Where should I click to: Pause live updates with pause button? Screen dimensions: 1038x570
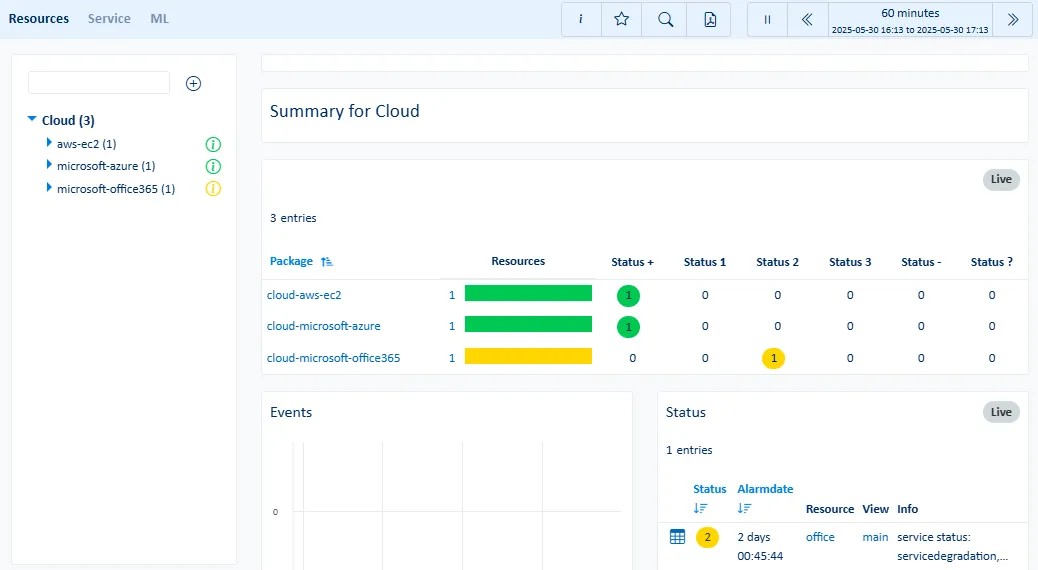(x=768, y=19)
